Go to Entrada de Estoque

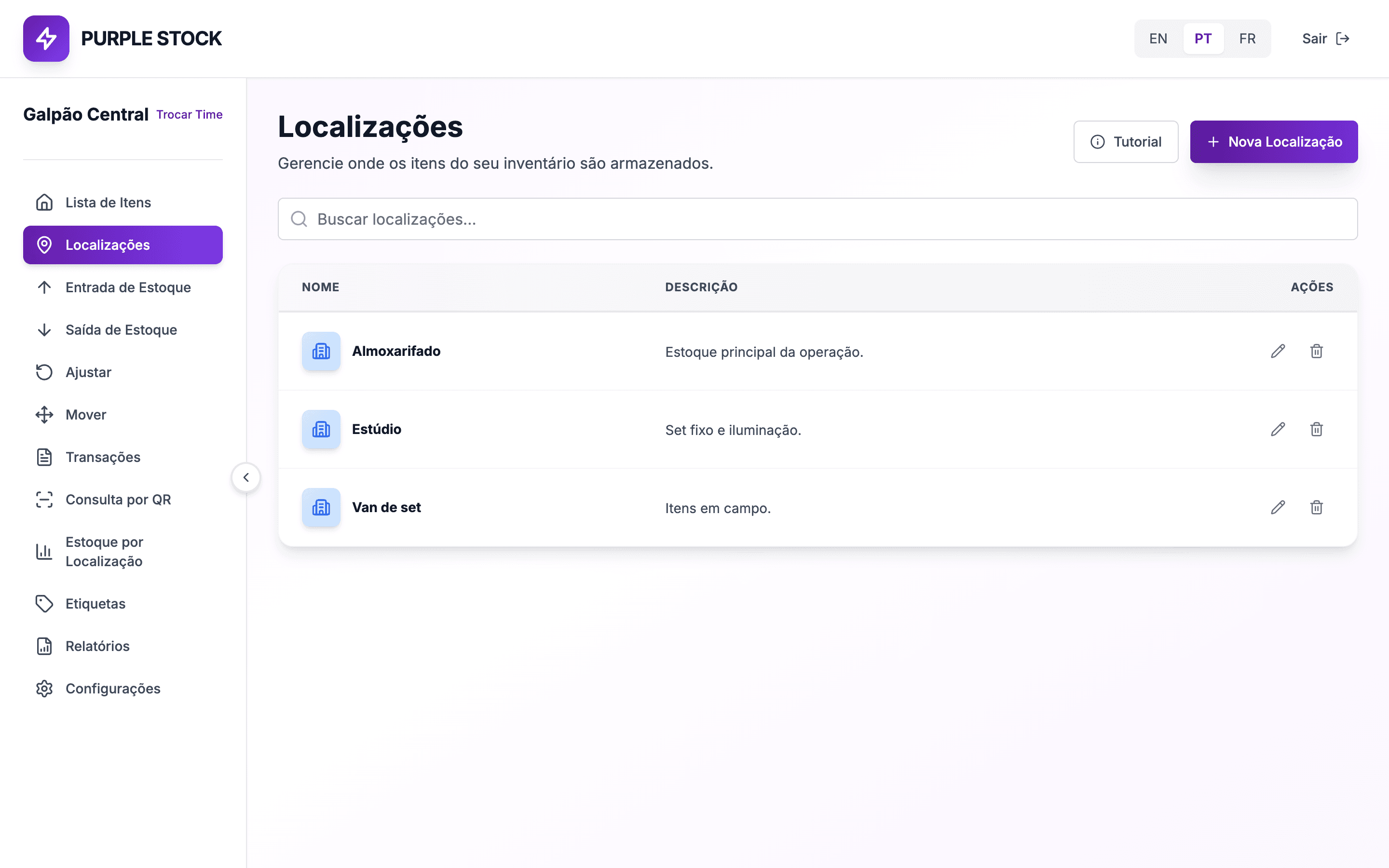(123, 287)
